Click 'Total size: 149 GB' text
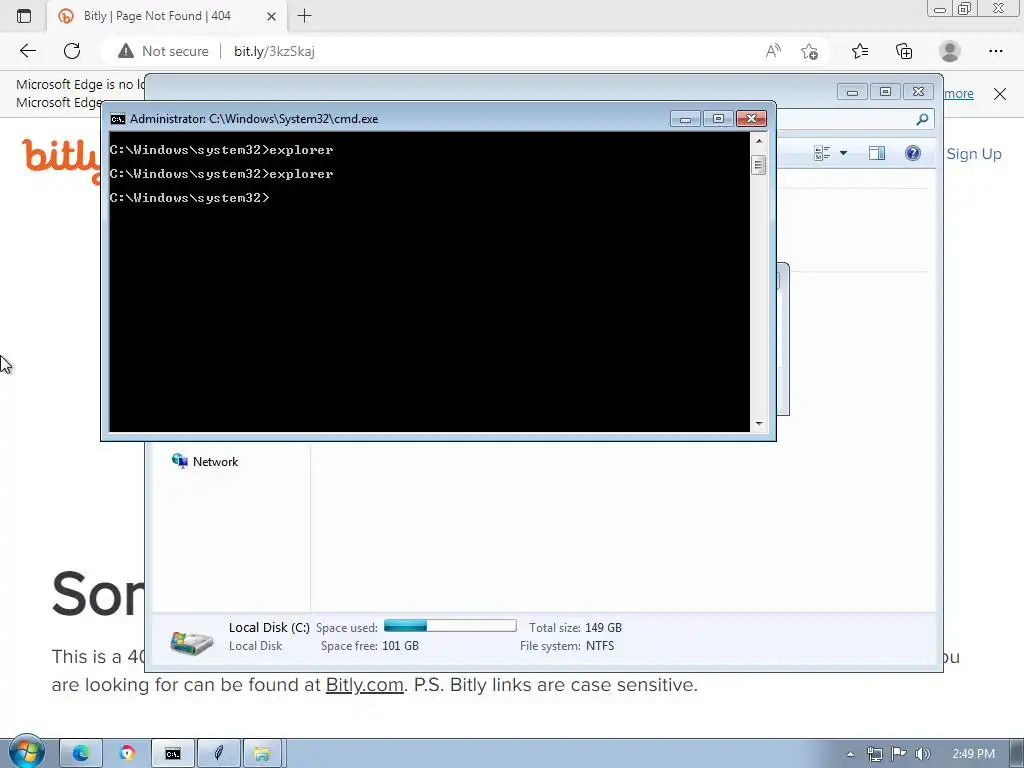1024x768 pixels. pos(575,628)
